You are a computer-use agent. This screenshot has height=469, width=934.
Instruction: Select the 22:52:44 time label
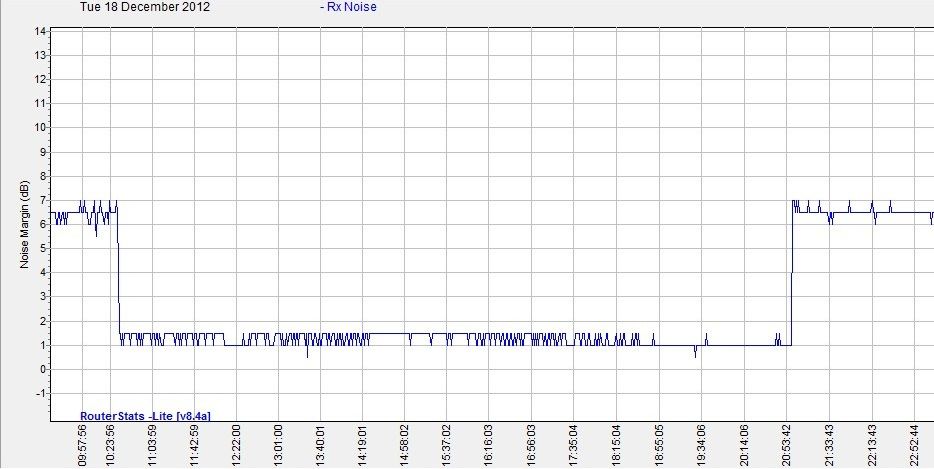[914, 446]
